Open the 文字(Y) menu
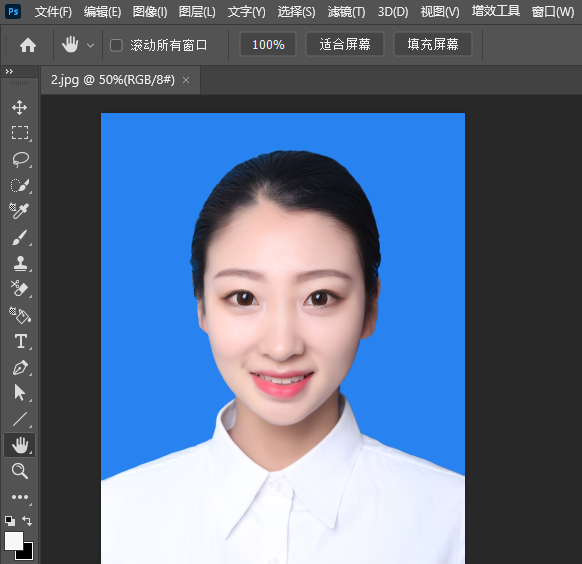The height and width of the screenshot is (564, 582). 246,12
